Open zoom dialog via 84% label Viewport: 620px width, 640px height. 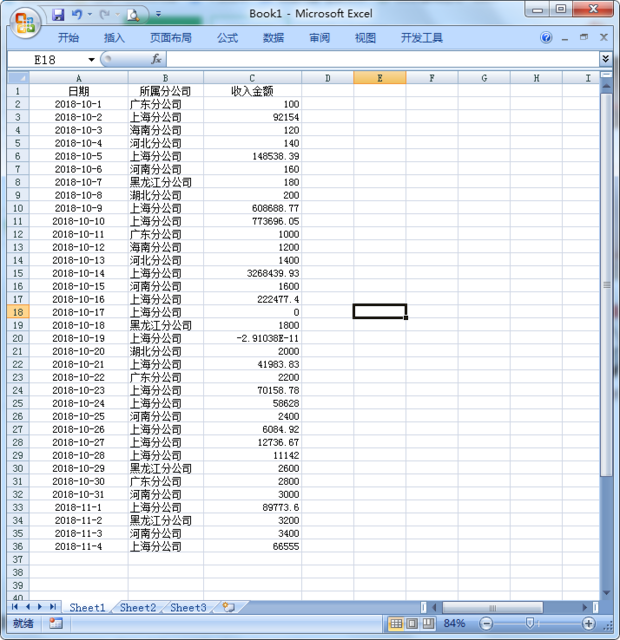click(x=454, y=623)
